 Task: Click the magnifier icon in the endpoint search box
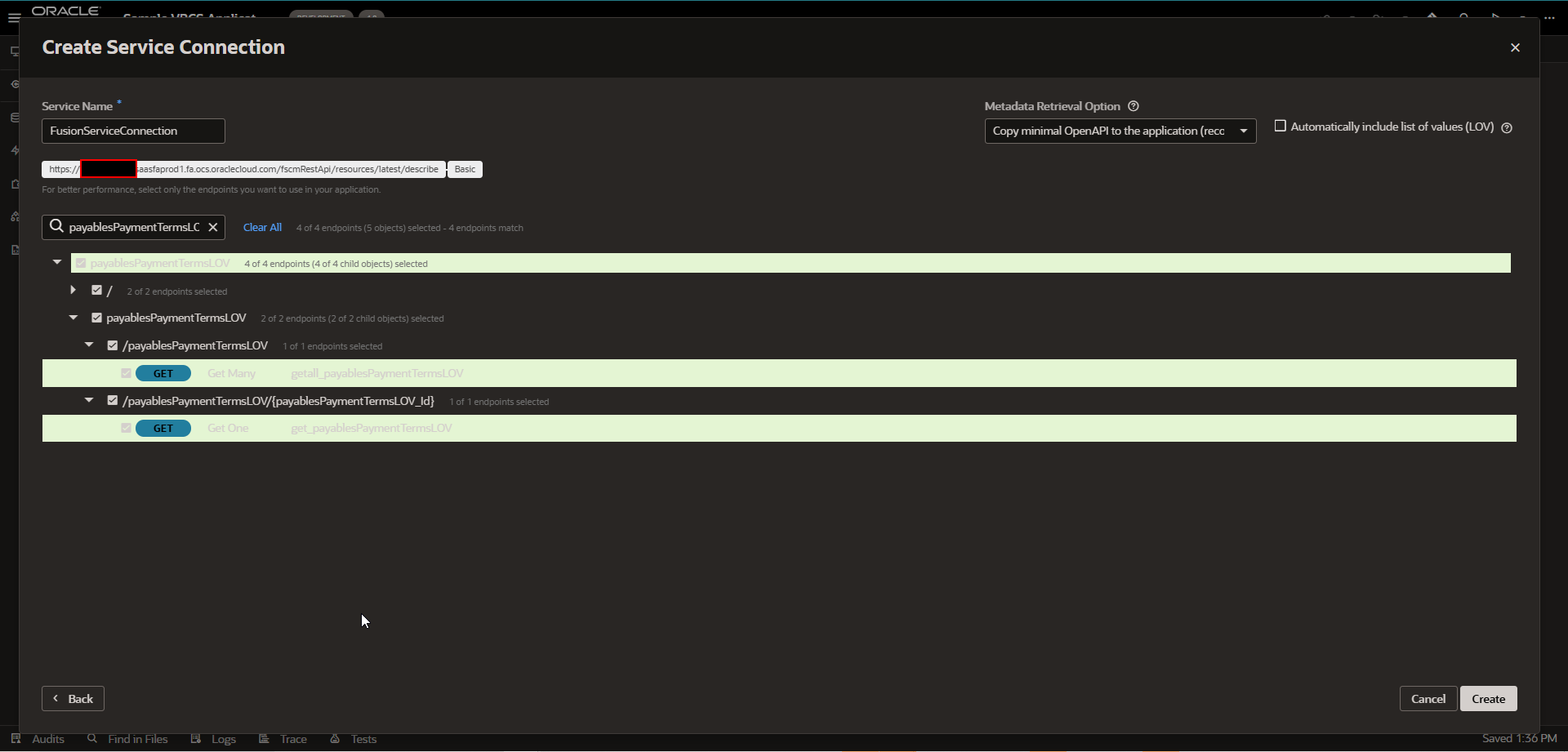pyautogui.click(x=56, y=227)
